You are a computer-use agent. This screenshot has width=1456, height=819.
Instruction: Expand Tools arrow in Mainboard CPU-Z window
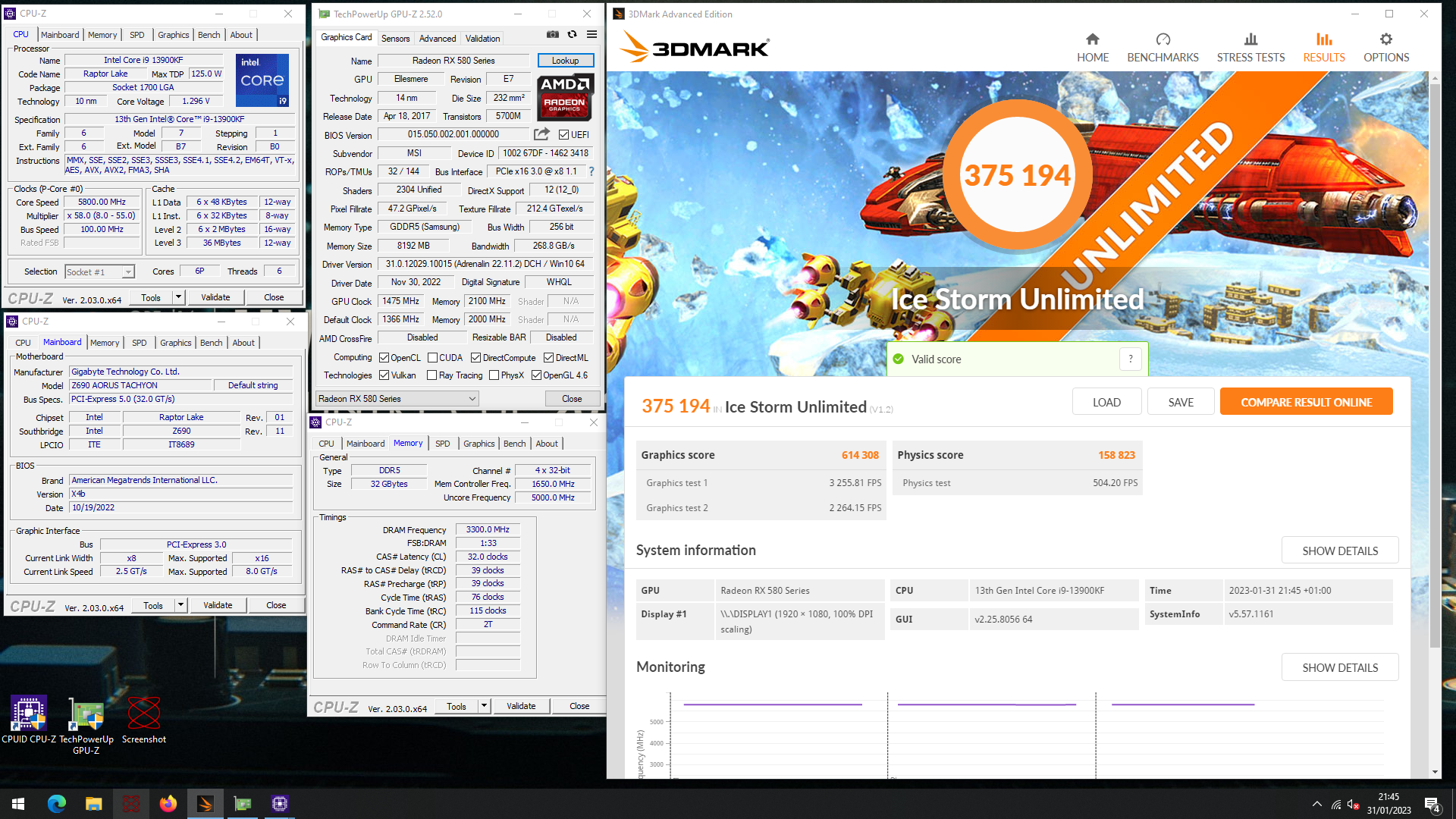(181, 605)
